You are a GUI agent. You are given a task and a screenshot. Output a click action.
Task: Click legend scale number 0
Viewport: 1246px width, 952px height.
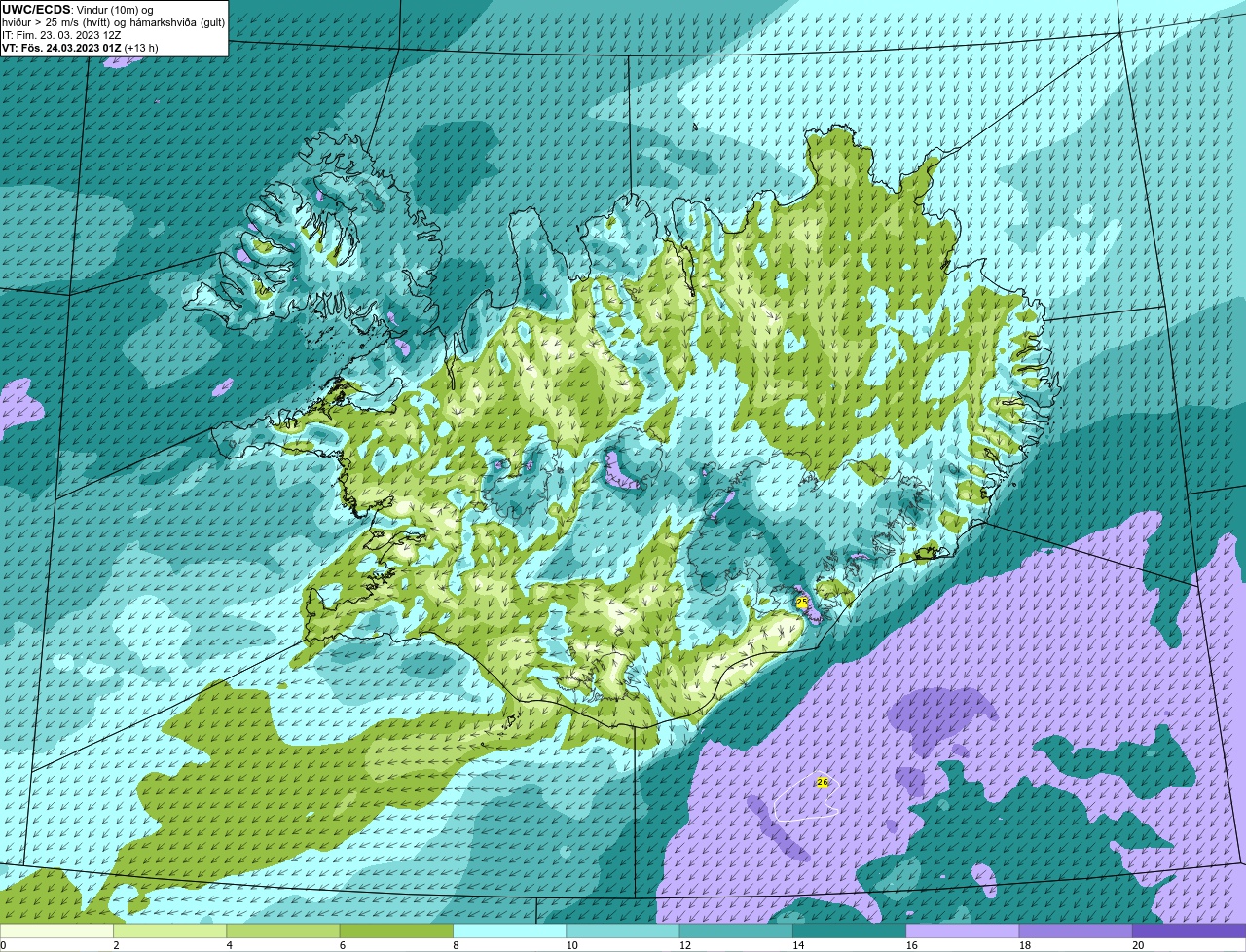pos(3,945)
